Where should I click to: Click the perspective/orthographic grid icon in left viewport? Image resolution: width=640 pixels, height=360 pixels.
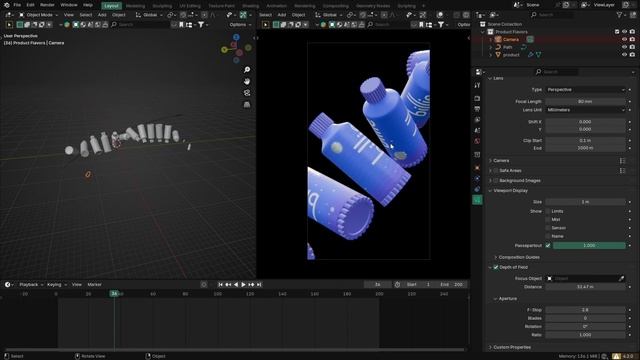pyautogui.click(x=247, y=105)
